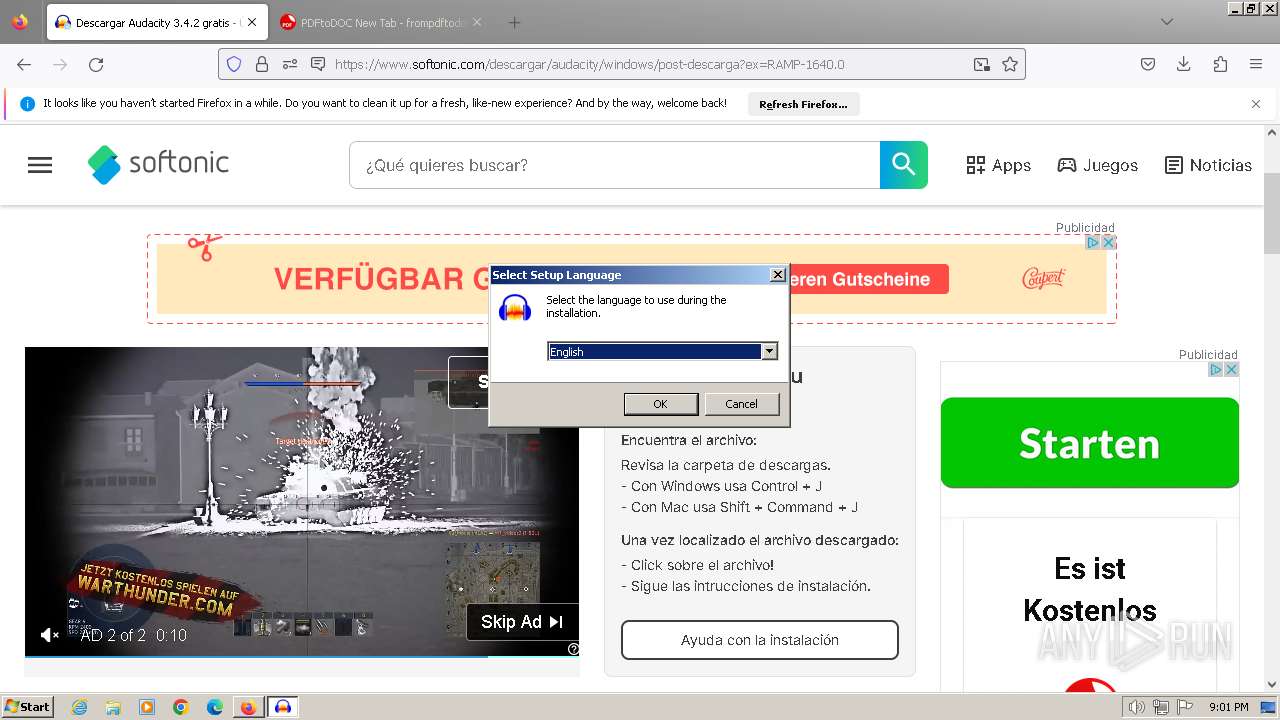Screen dimensions: 1280x720
Task: Open the English language dropdown
Action: [x=769, y=351]
